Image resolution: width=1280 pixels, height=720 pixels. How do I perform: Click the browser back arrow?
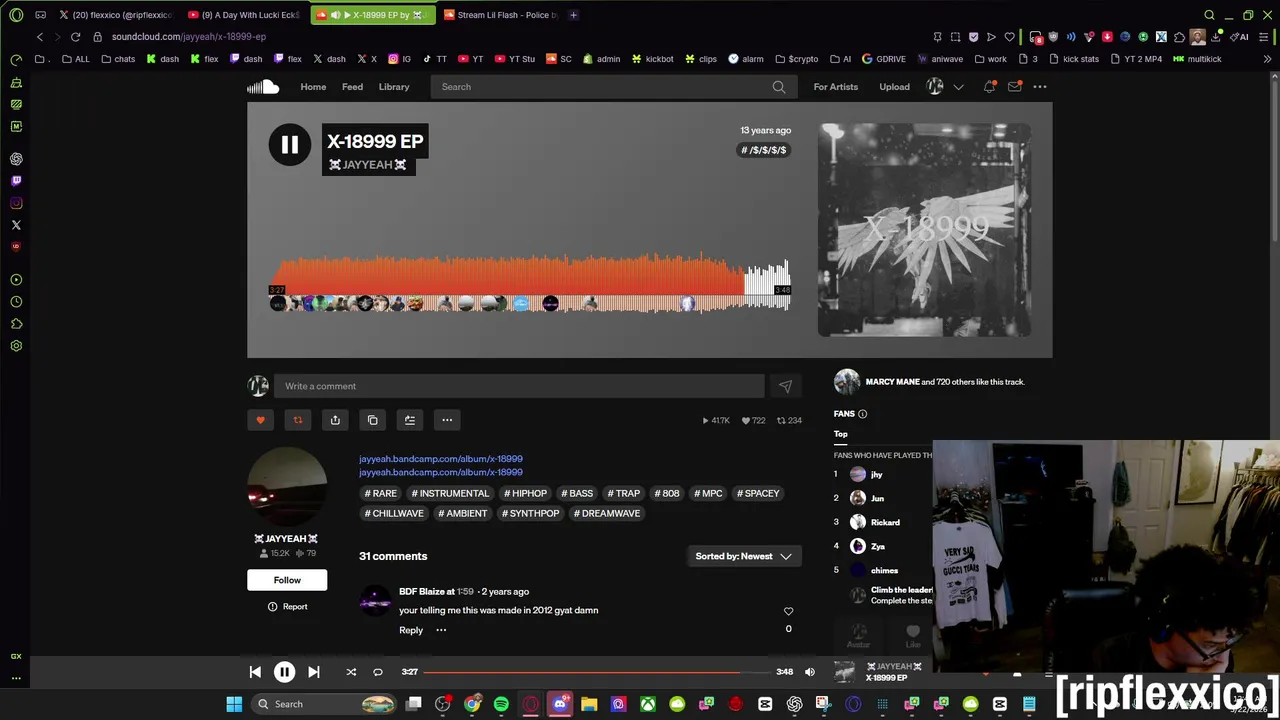pos(39,37)
